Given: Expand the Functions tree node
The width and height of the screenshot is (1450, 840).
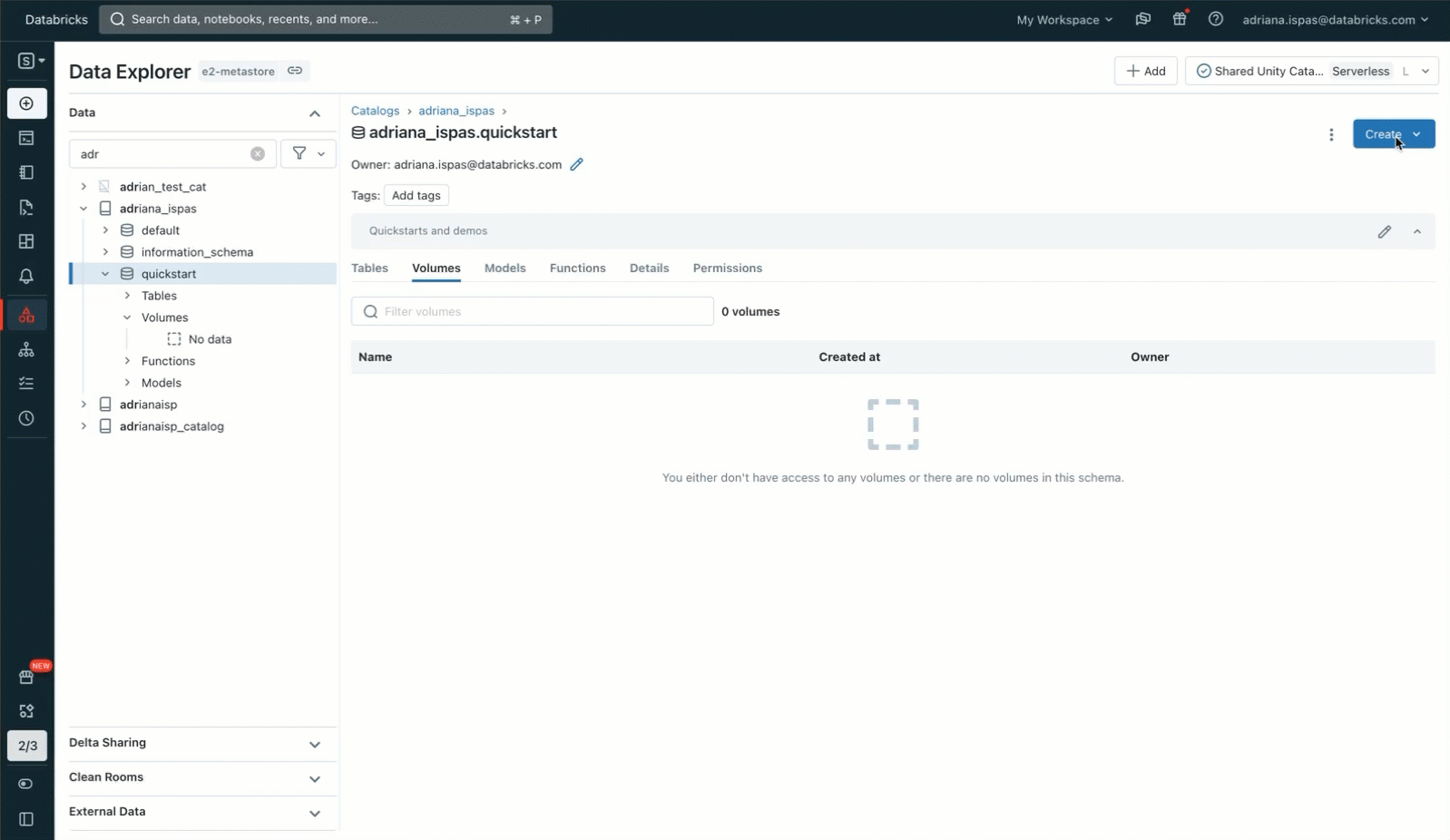Looking at the screenshot, I should [127, 361].
